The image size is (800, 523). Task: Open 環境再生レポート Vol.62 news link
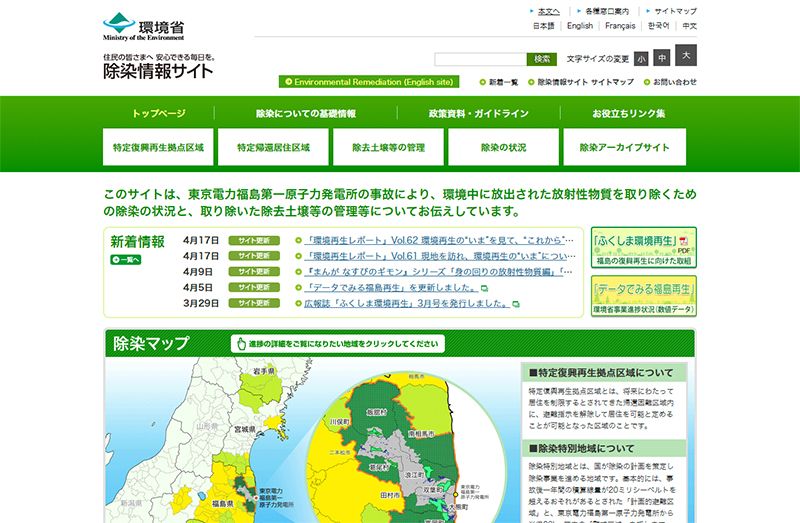[439, 240]
